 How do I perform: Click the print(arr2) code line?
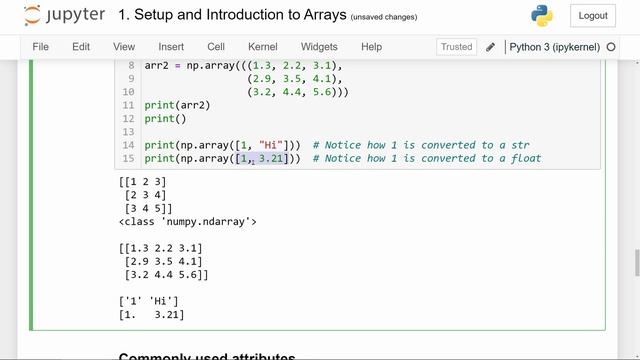tap(177, 105)
